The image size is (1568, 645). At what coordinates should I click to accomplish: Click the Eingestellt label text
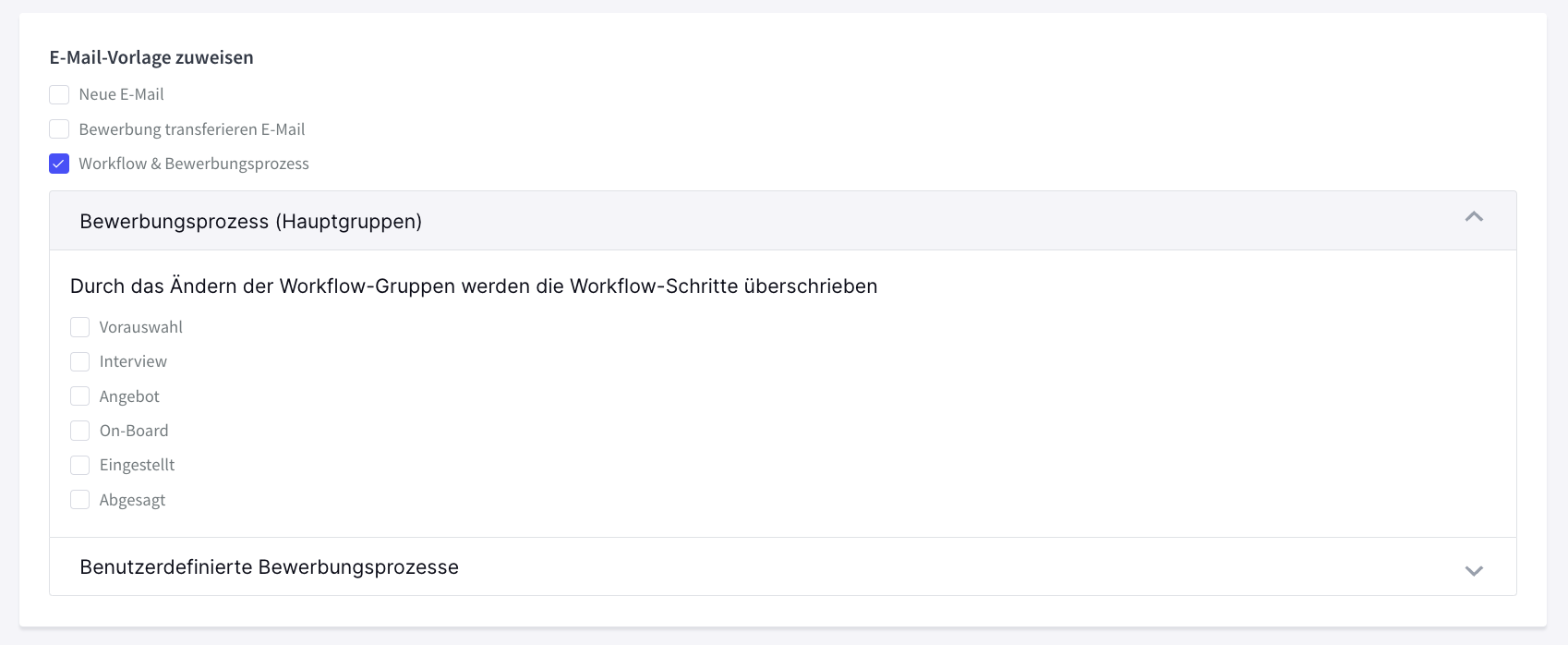[x=137, y=465]
